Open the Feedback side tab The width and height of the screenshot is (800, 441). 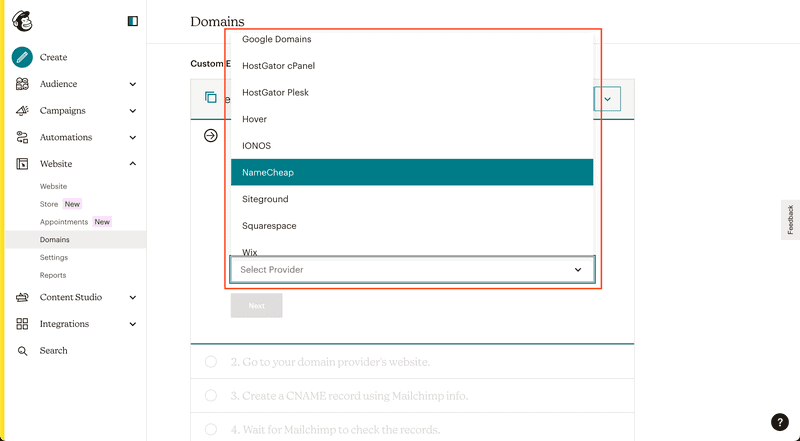tap(790, 219)
